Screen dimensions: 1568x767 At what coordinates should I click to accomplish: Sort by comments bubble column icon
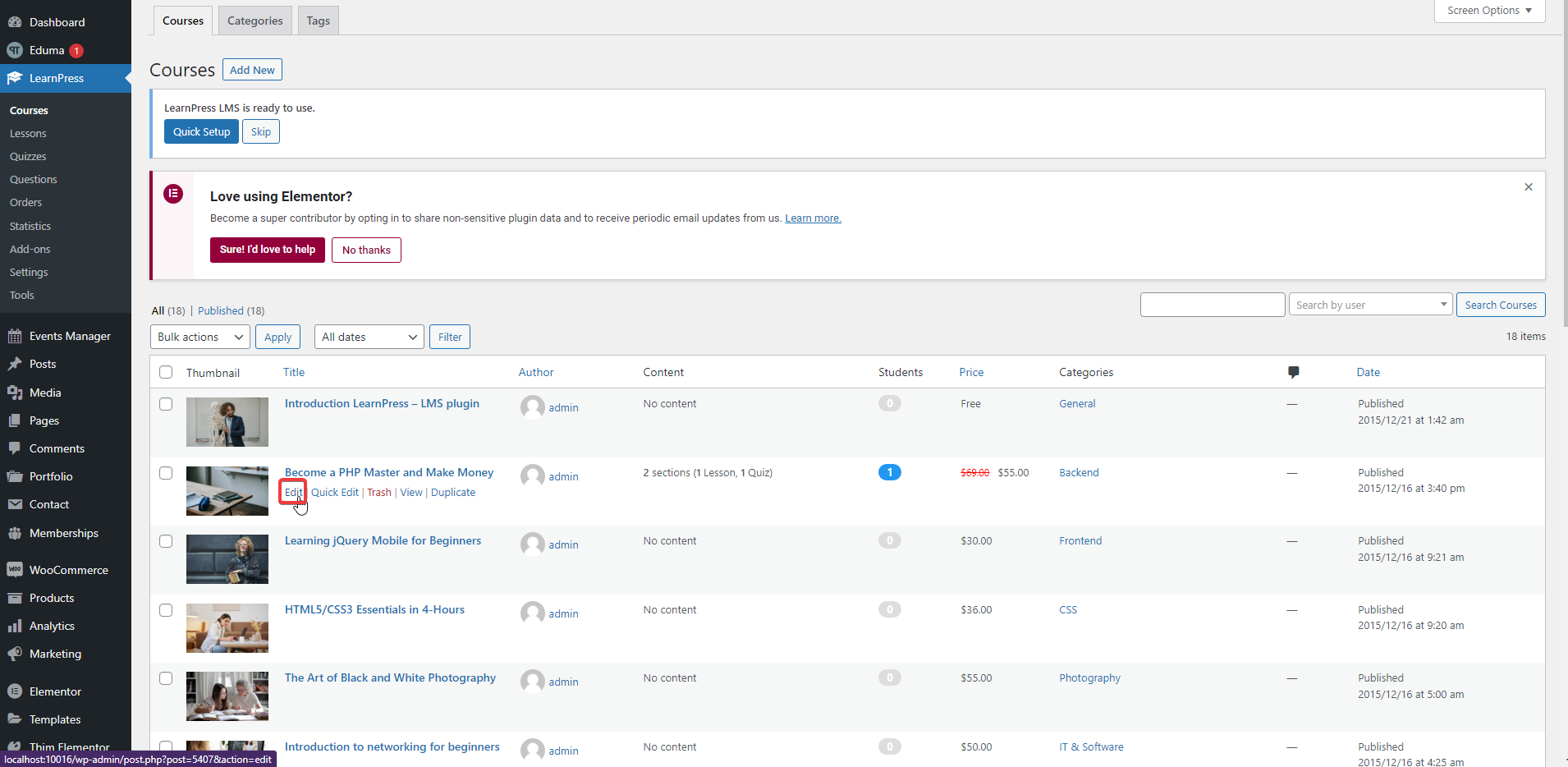(1294, 372)
